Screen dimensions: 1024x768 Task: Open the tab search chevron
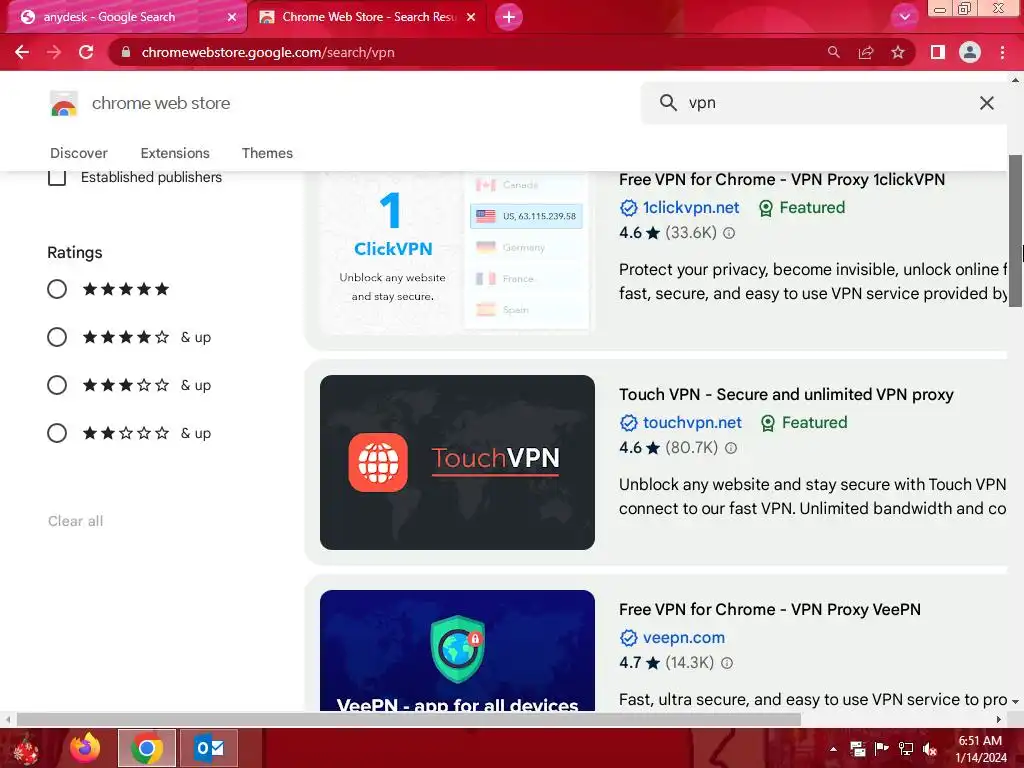tap(904, 17)
